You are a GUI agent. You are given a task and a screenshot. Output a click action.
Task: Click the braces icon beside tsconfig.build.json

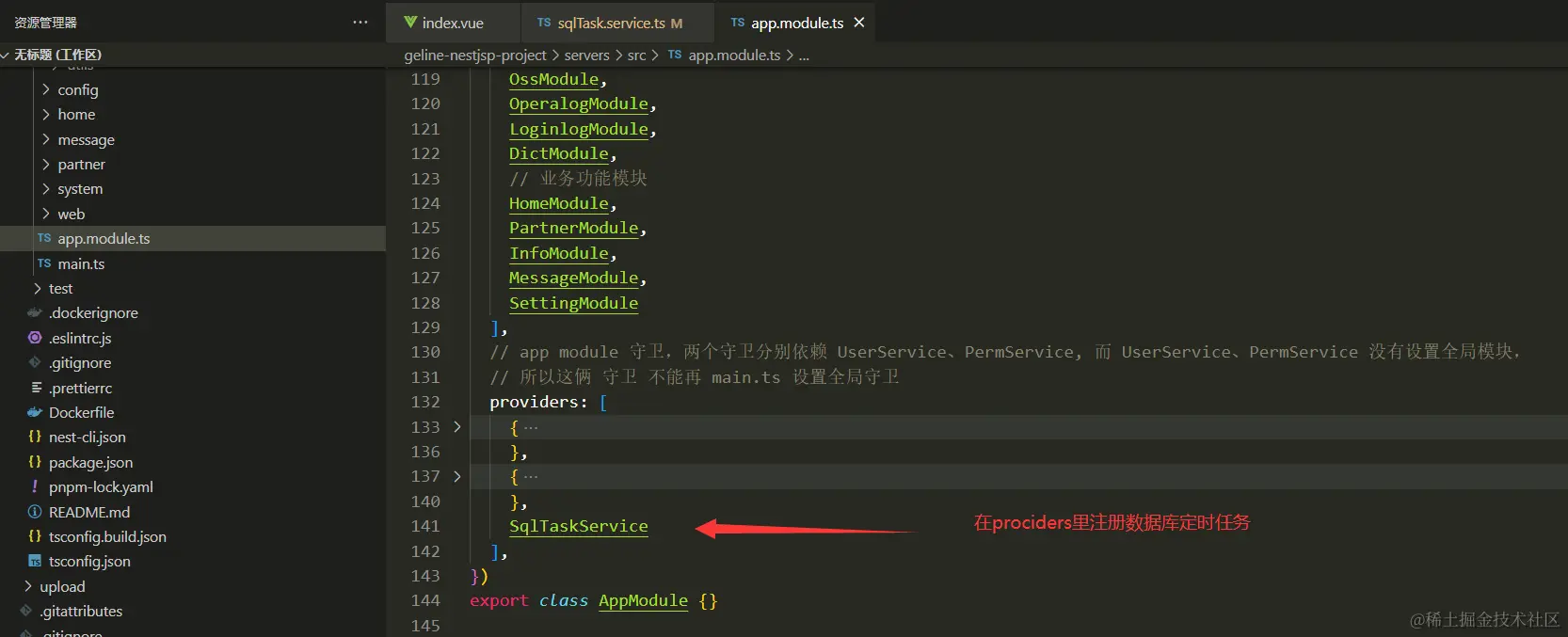pos(35,536)
